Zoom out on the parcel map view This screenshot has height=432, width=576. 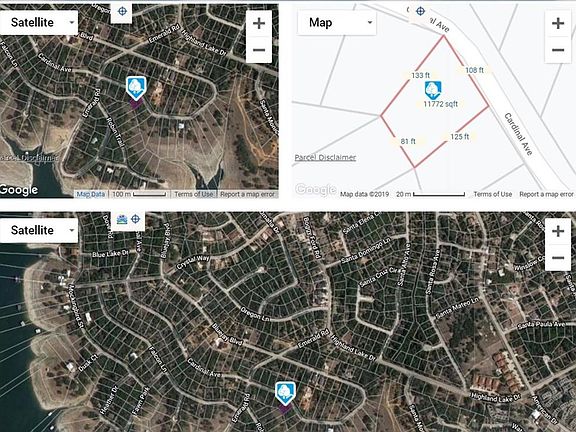point(558,50)
